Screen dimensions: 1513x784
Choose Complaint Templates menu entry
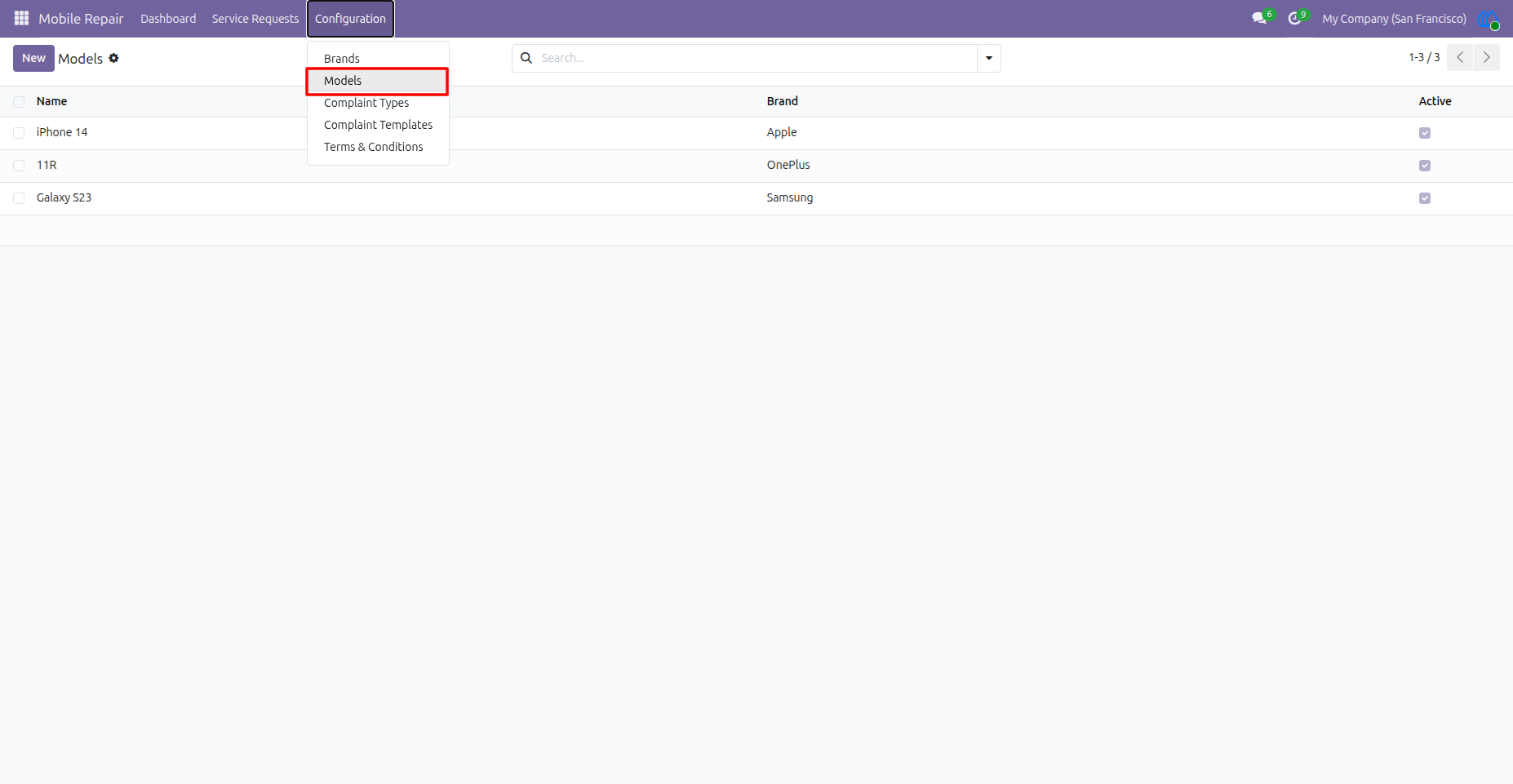pos(378,125)
